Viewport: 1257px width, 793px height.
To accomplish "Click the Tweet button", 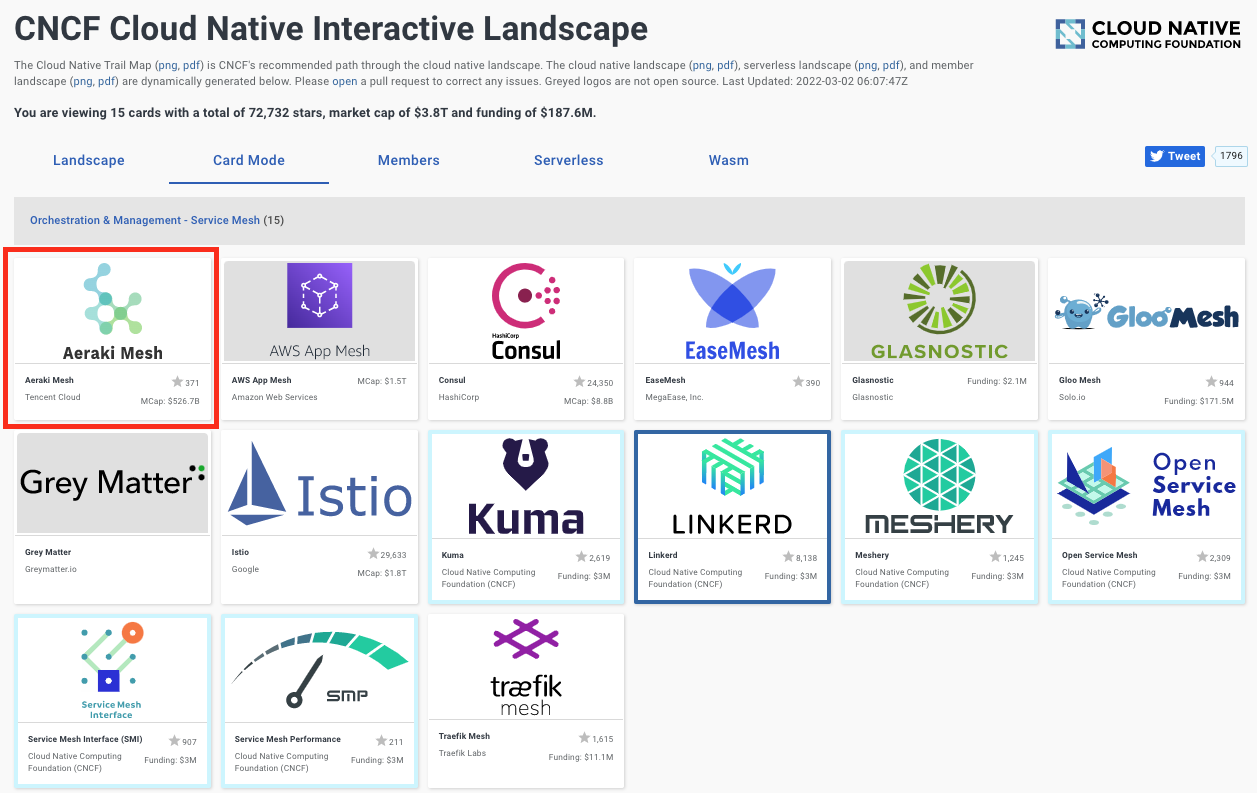I will (x=1174, y=156).
